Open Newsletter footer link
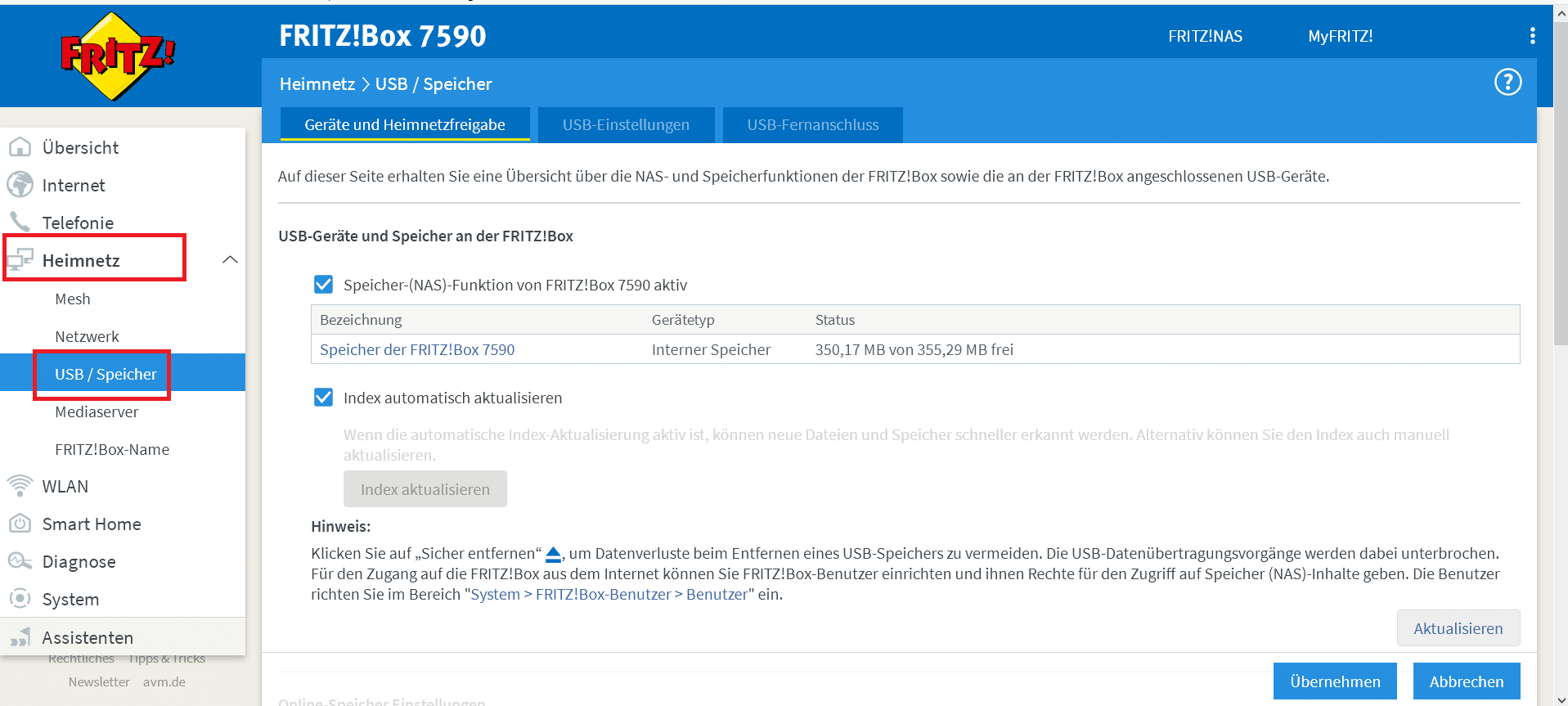Viewport: 1568px width, 706px height. pos(99,681)
